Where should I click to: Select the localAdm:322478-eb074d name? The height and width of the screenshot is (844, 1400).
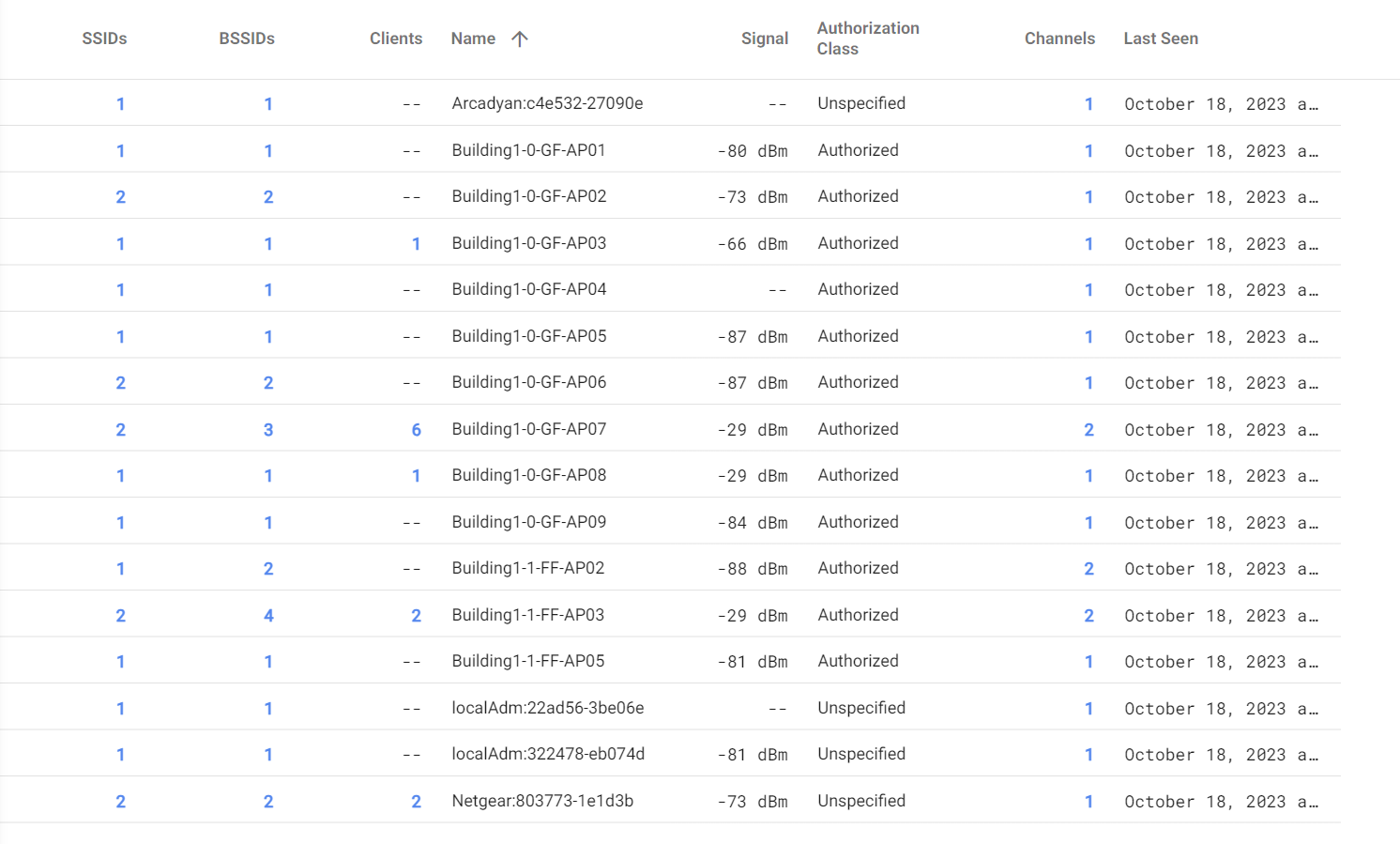548,754
